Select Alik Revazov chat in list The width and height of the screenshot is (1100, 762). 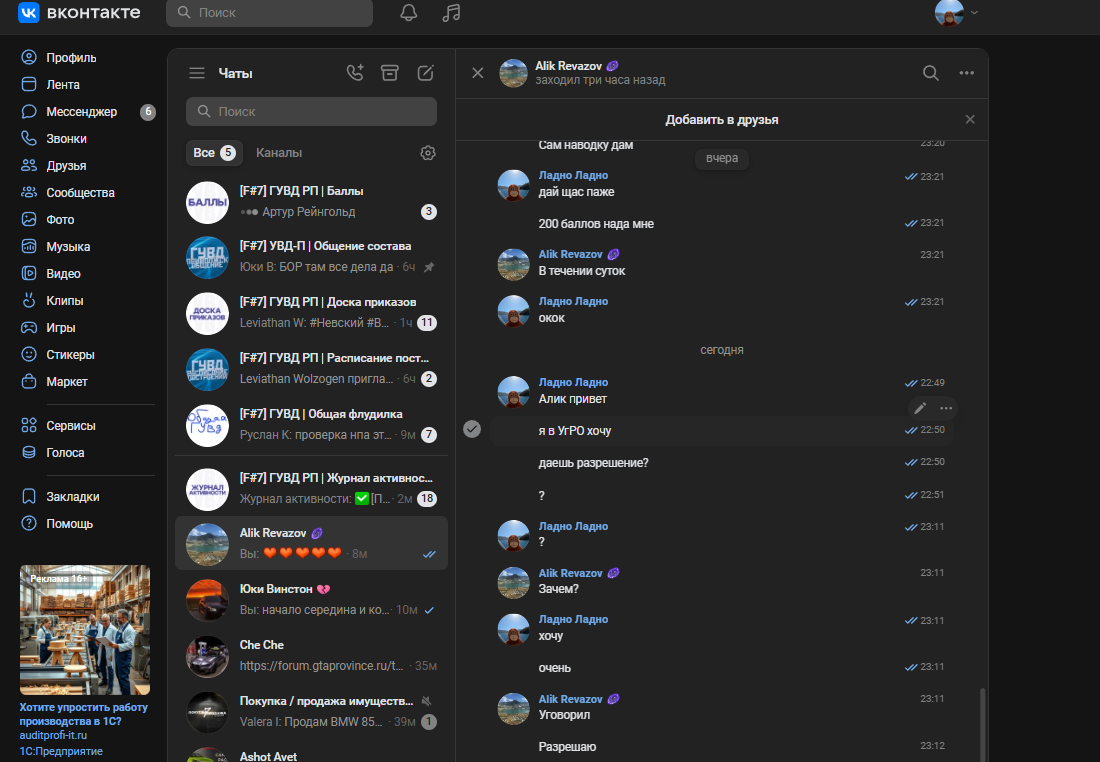pos(311,544)
